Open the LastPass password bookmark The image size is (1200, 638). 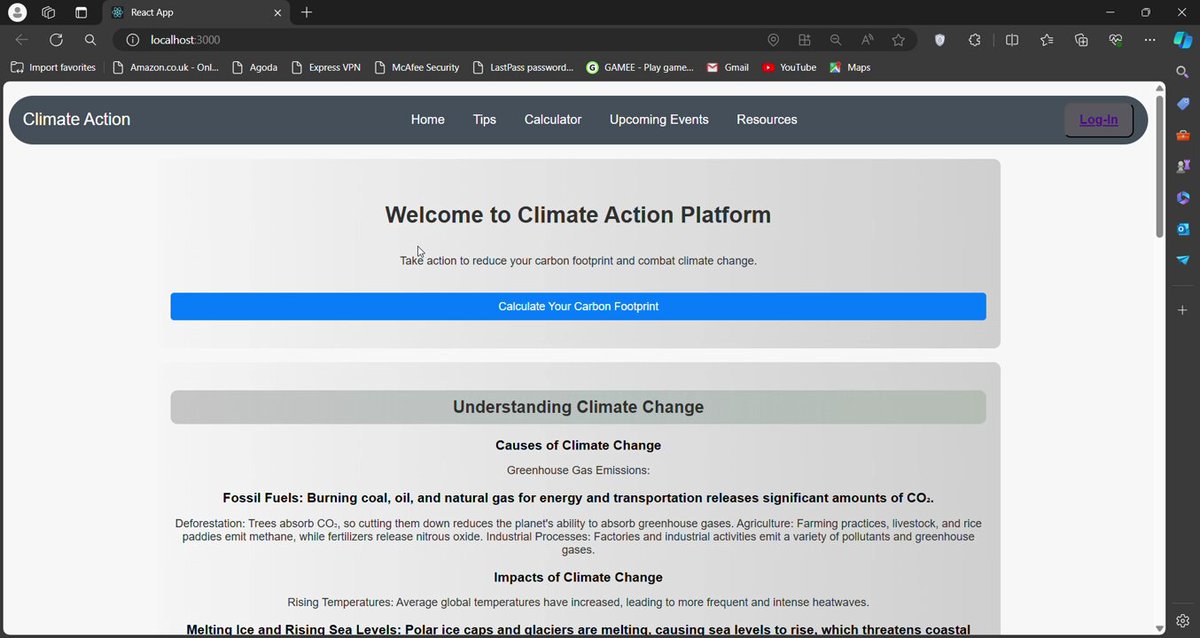point(522,67)
